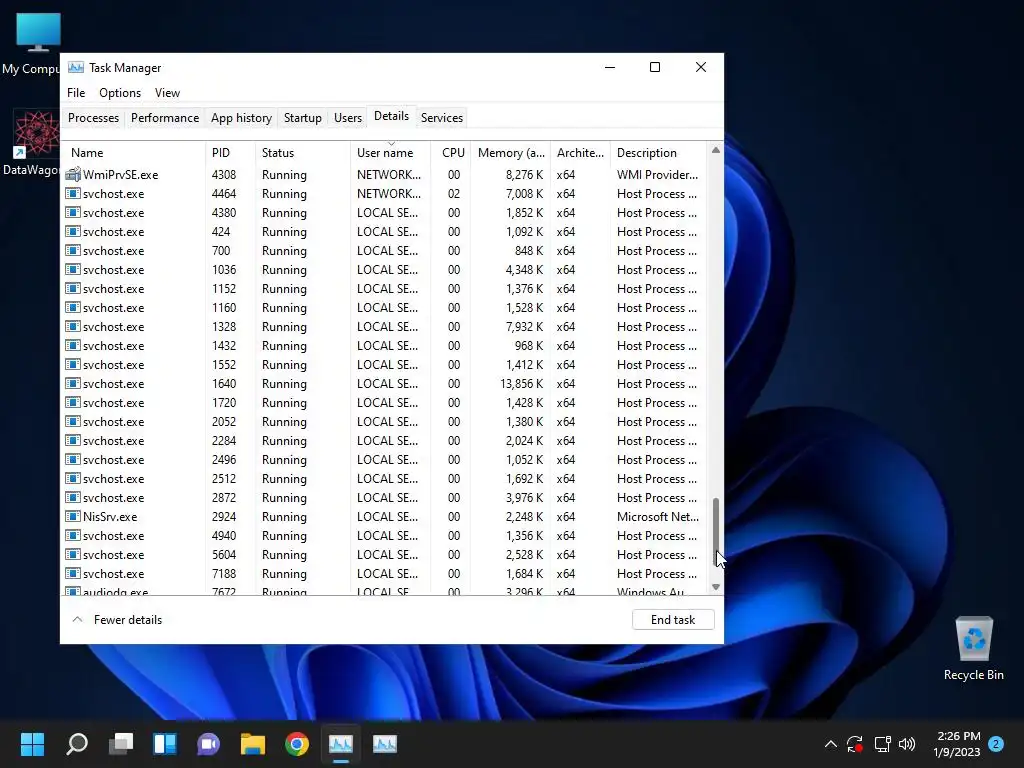
Task: Select the 13,856 K memory value
Action: pos(521,383)
